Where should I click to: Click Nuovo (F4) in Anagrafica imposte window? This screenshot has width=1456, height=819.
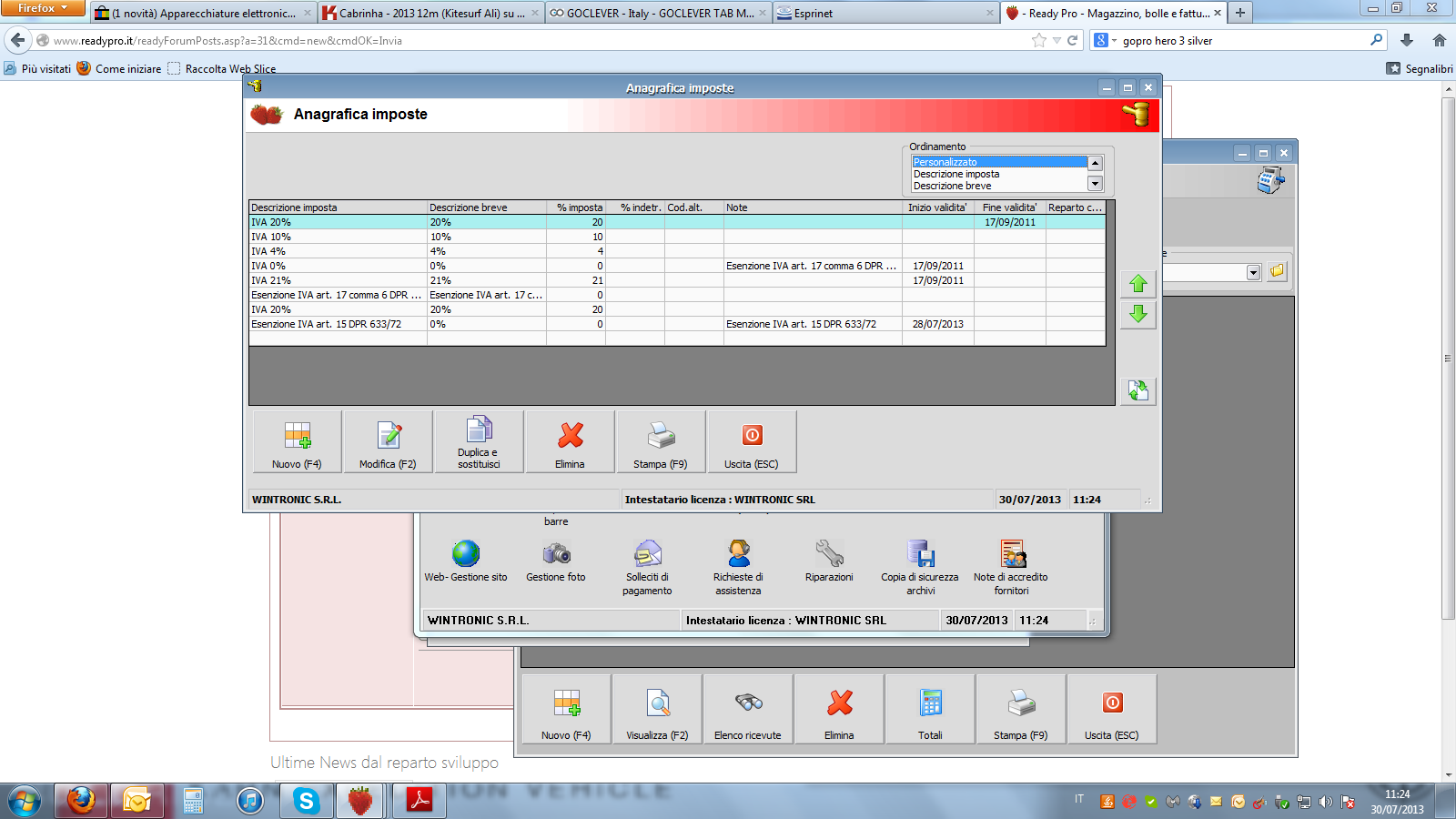[298, 441]
